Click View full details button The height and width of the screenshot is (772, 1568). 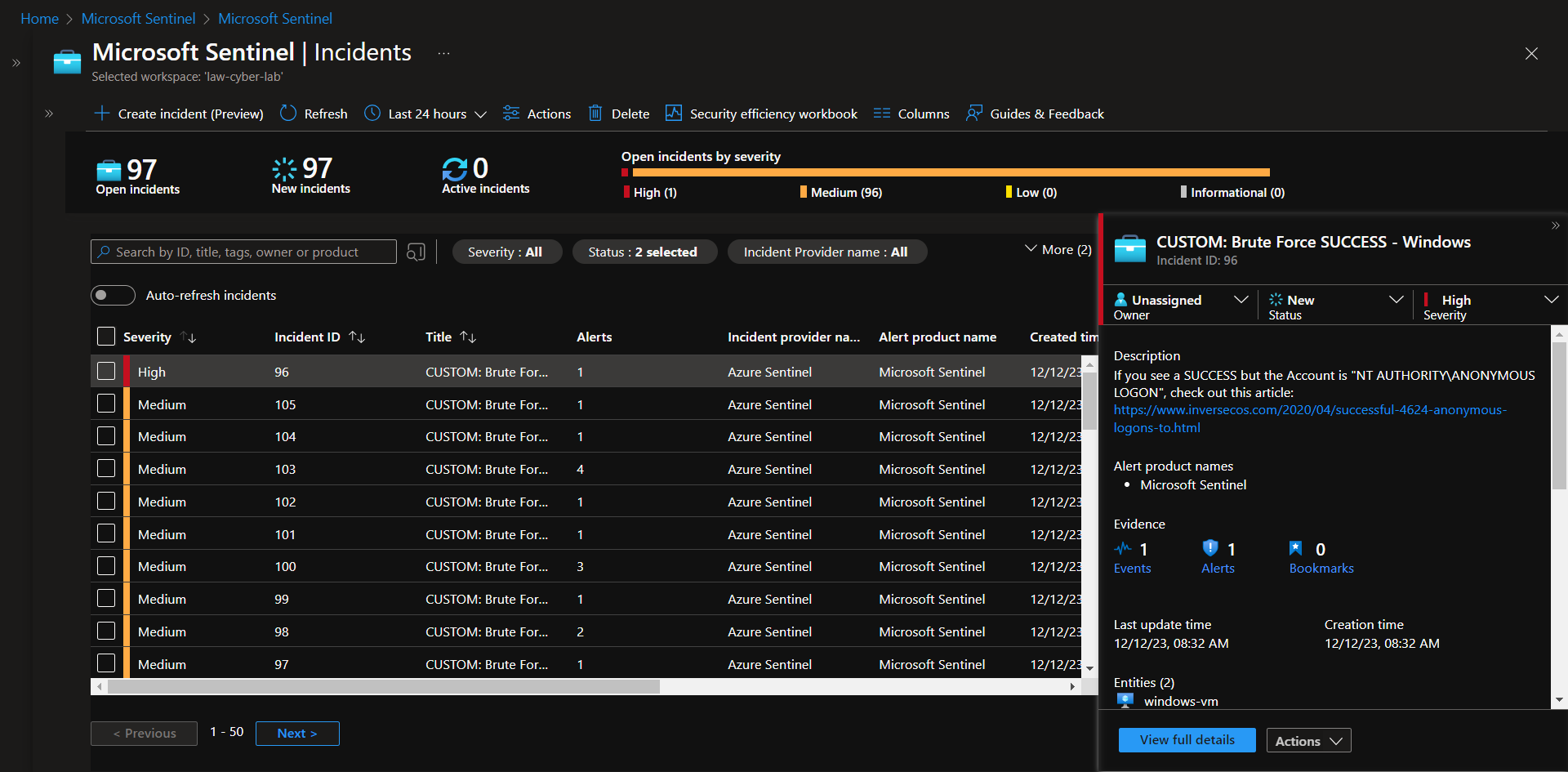pos(1187,740)
